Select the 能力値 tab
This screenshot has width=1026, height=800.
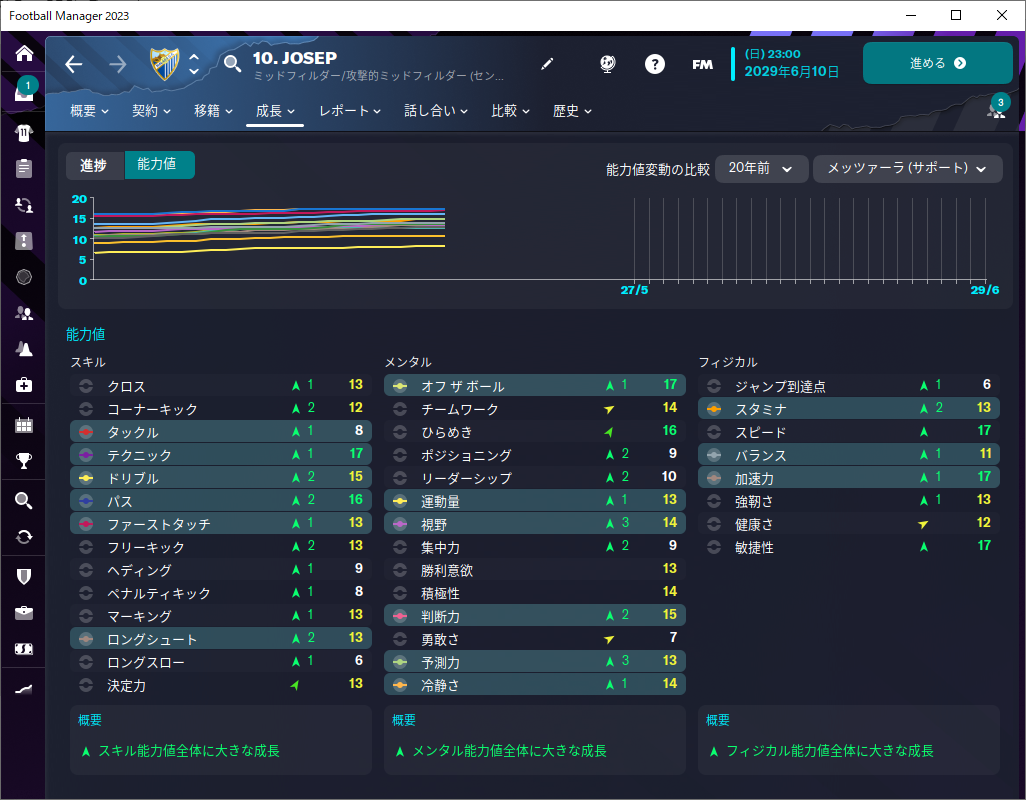(x=158, y=165)
